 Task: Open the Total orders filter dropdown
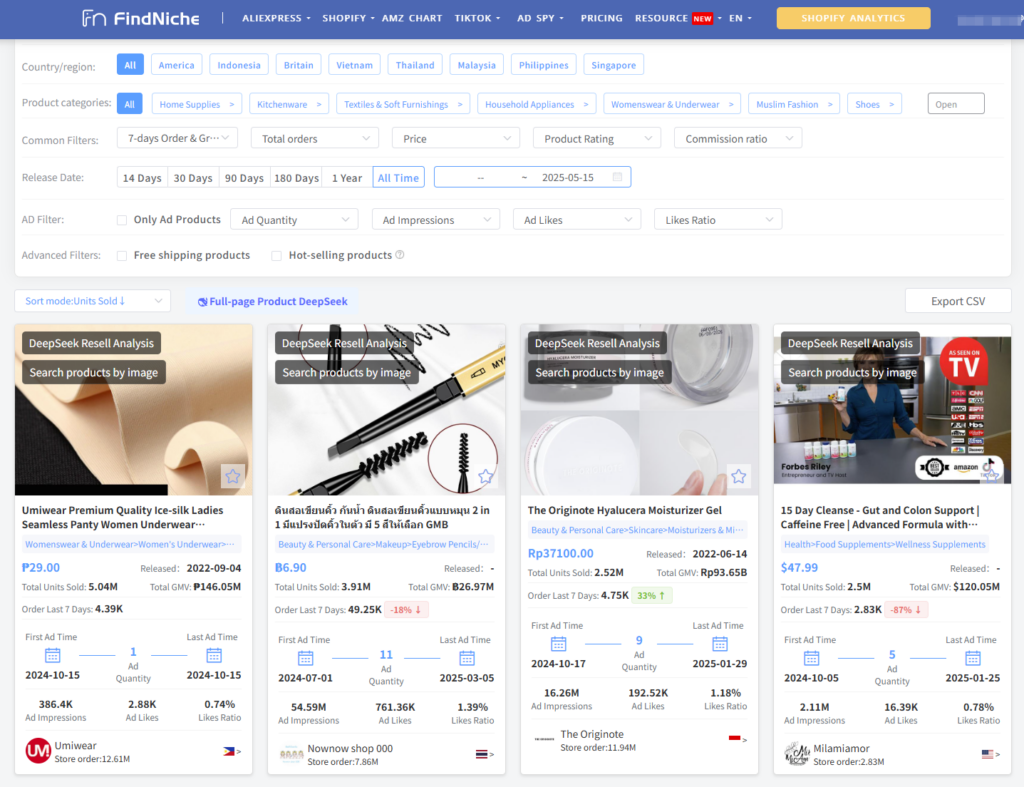315,138
